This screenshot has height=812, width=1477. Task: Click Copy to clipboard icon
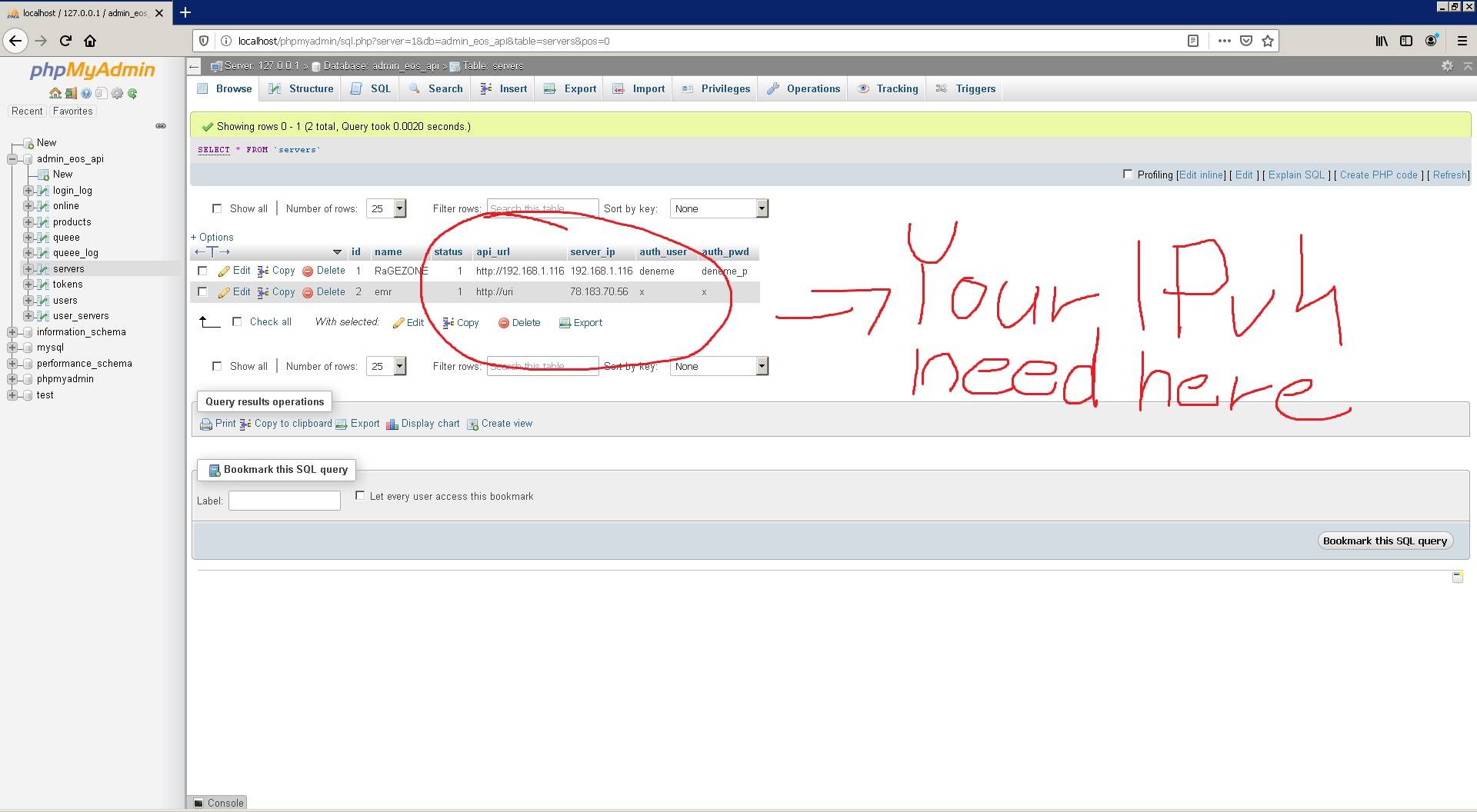(x=245, y=424)
